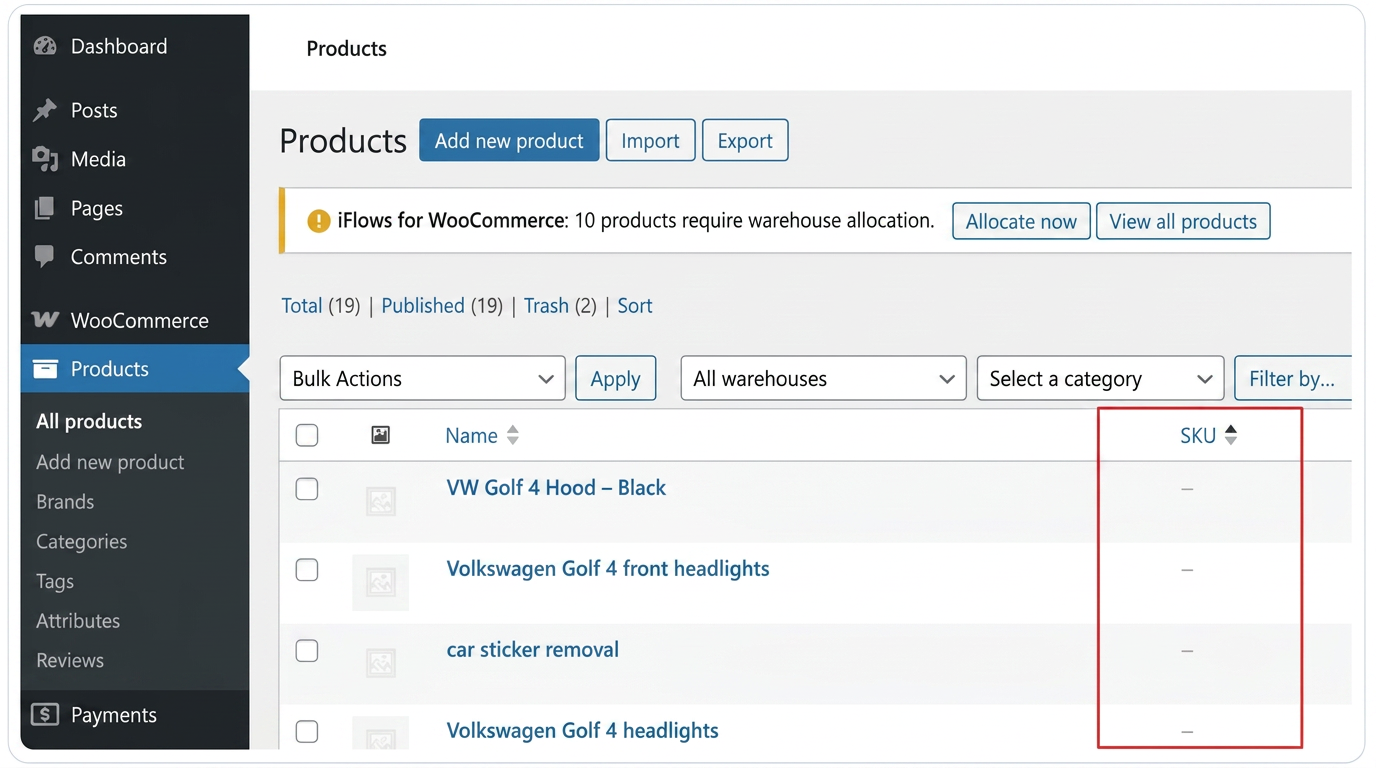This screenshot has height=768, width=1376.
Task: Click the View all products button
Action: pyautogui.click(x=1183, y=221)
